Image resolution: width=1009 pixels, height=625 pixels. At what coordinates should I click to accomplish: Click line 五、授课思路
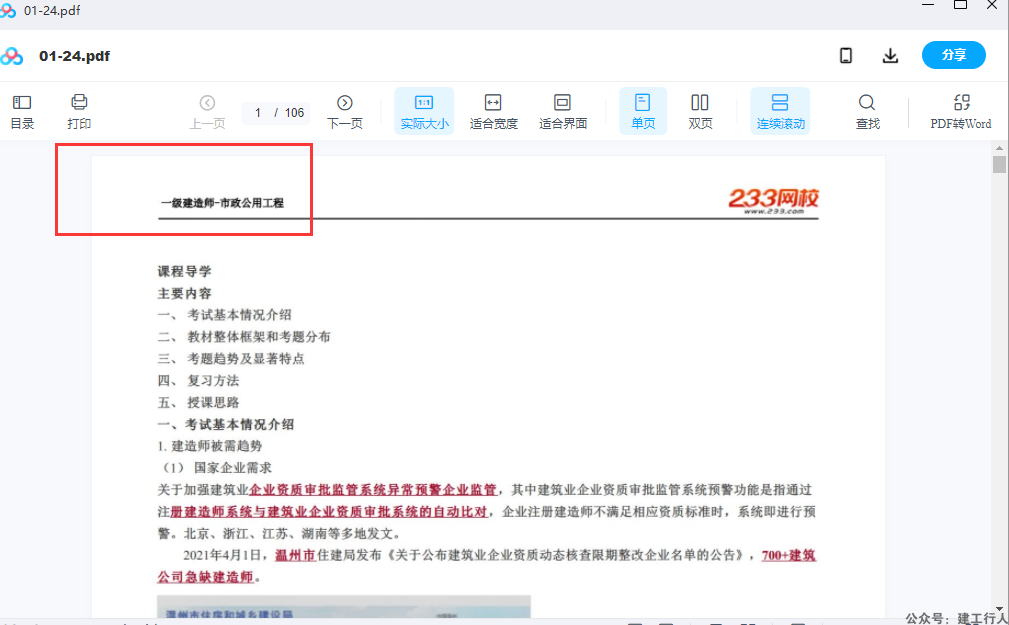point(198,402)
